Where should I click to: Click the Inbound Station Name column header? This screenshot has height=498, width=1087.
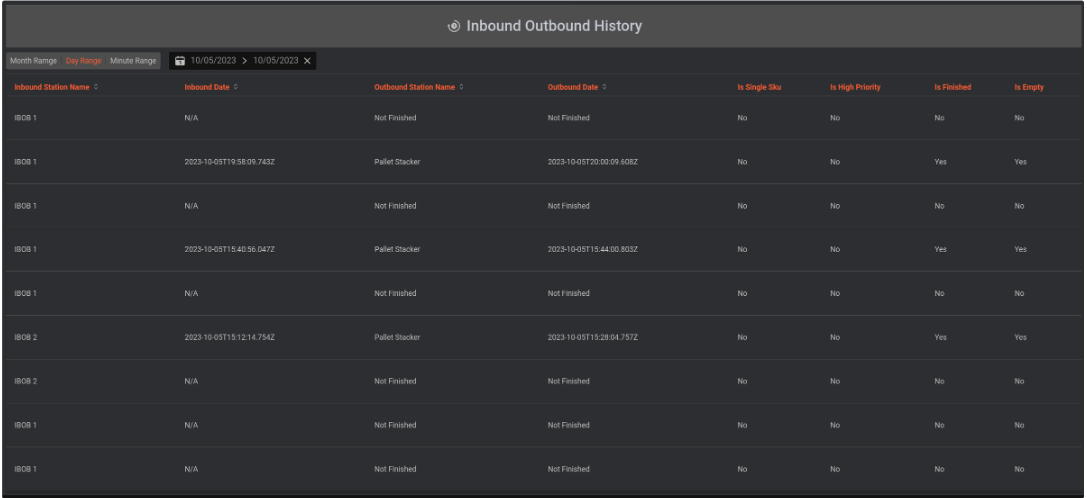[52, 87]
